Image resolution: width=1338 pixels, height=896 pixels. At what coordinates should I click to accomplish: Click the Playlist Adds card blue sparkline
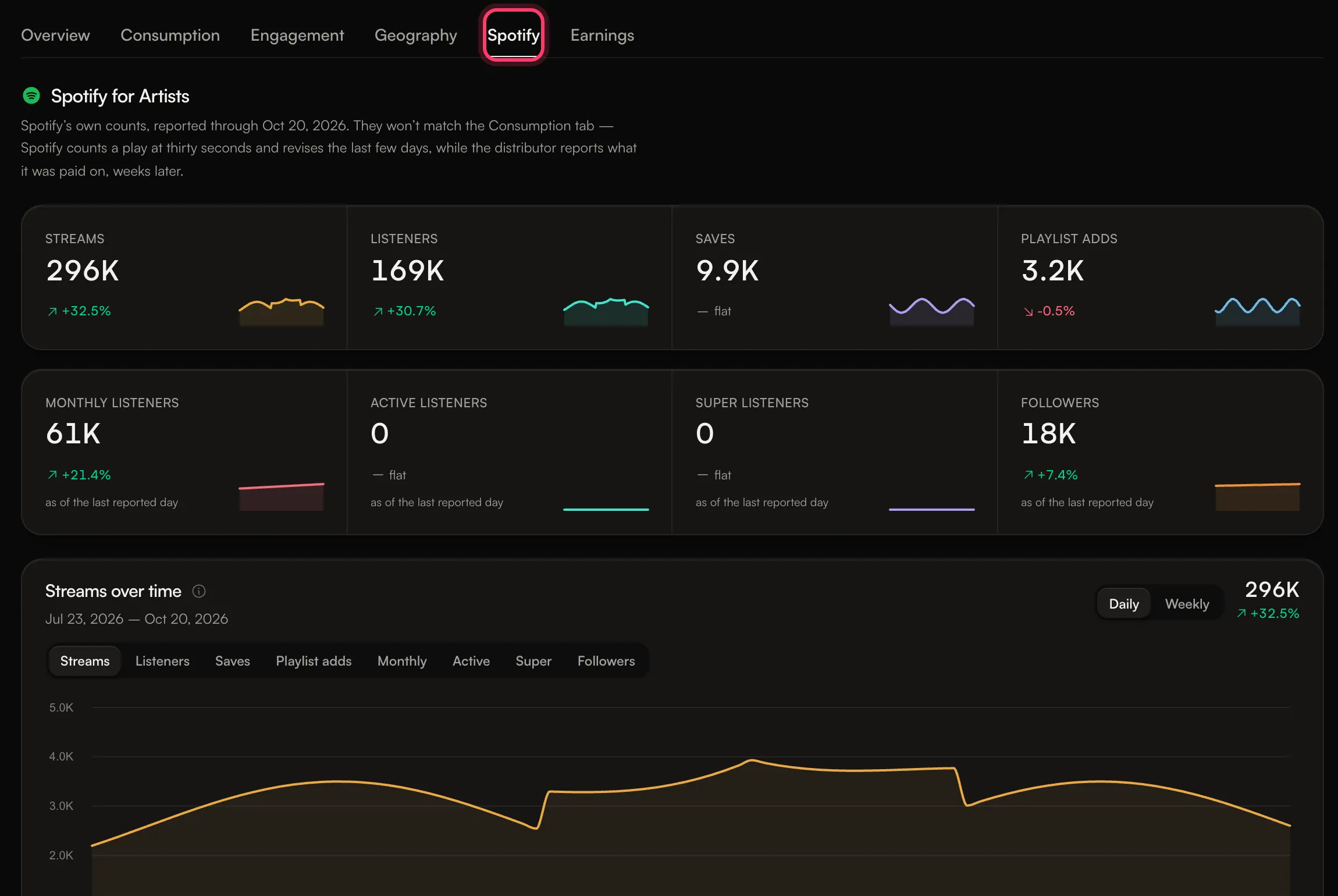pos(1258,312)
